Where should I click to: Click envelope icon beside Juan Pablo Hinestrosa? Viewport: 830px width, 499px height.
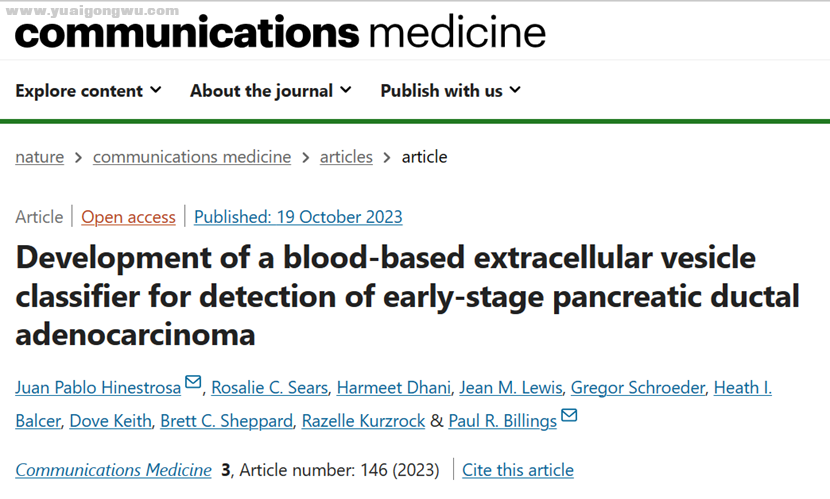pyautogui.click(x=193, y=382)
